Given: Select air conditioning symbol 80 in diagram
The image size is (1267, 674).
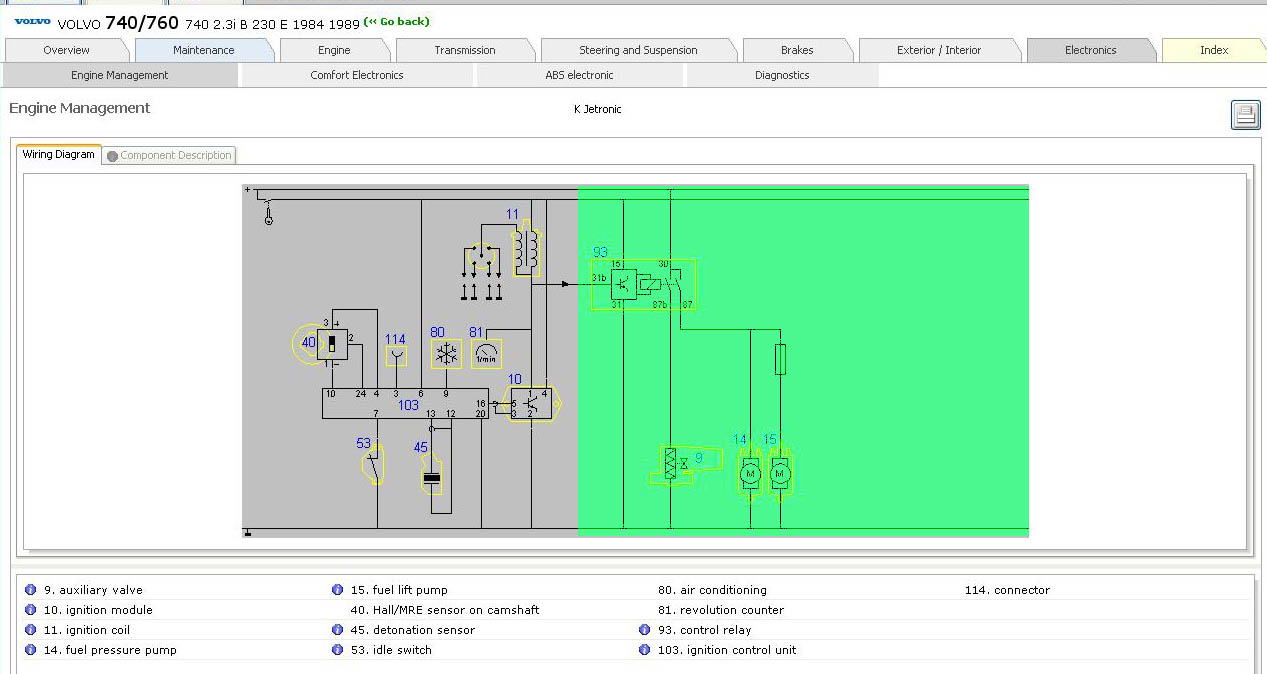Looking at the screenshot, I should tap(446, 354).
